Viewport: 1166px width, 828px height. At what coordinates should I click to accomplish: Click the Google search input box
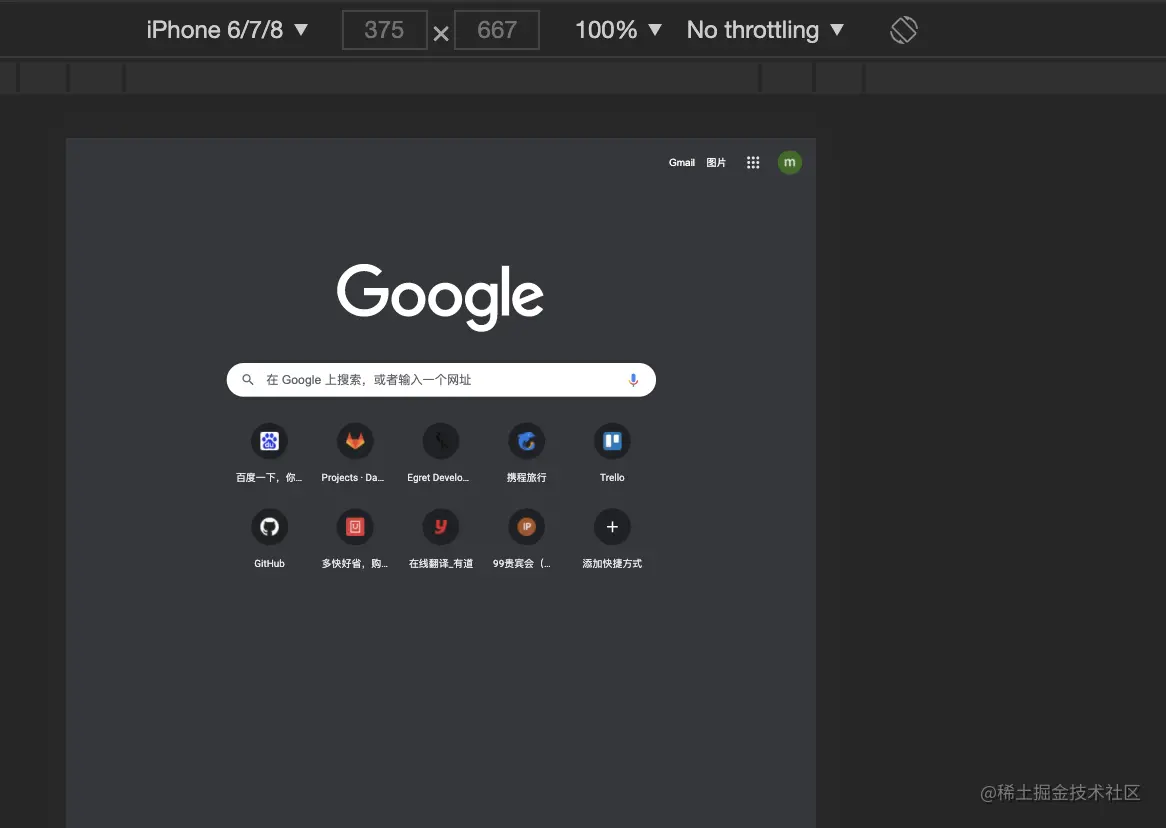click(441, 379)
